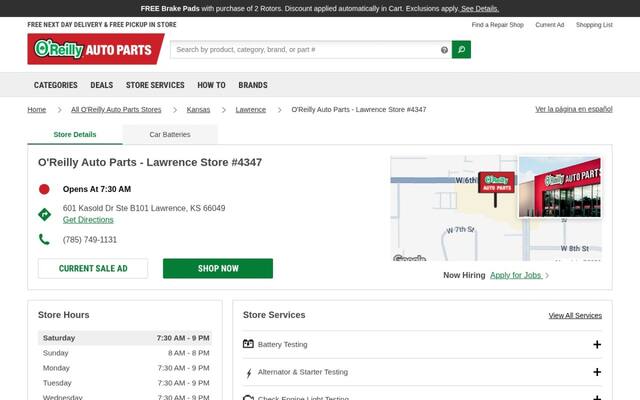
Task: Click the Shop Now button
Action: pos(218,268)
